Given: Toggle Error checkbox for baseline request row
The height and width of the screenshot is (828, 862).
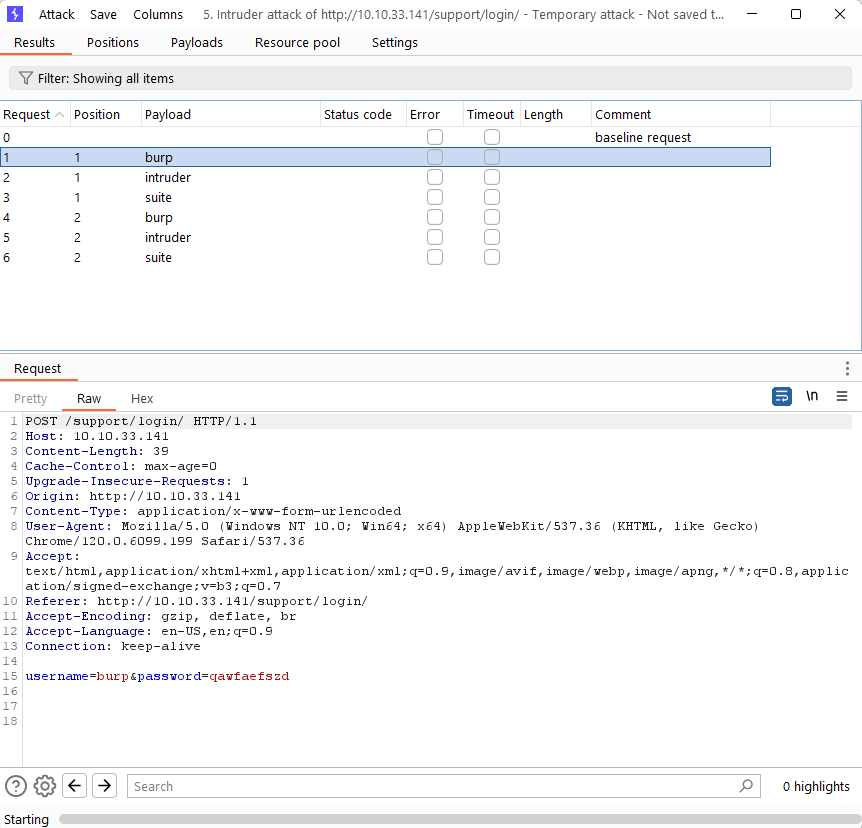Looking at the screenshot, I should pyautogui.click(x=434, y=137).
